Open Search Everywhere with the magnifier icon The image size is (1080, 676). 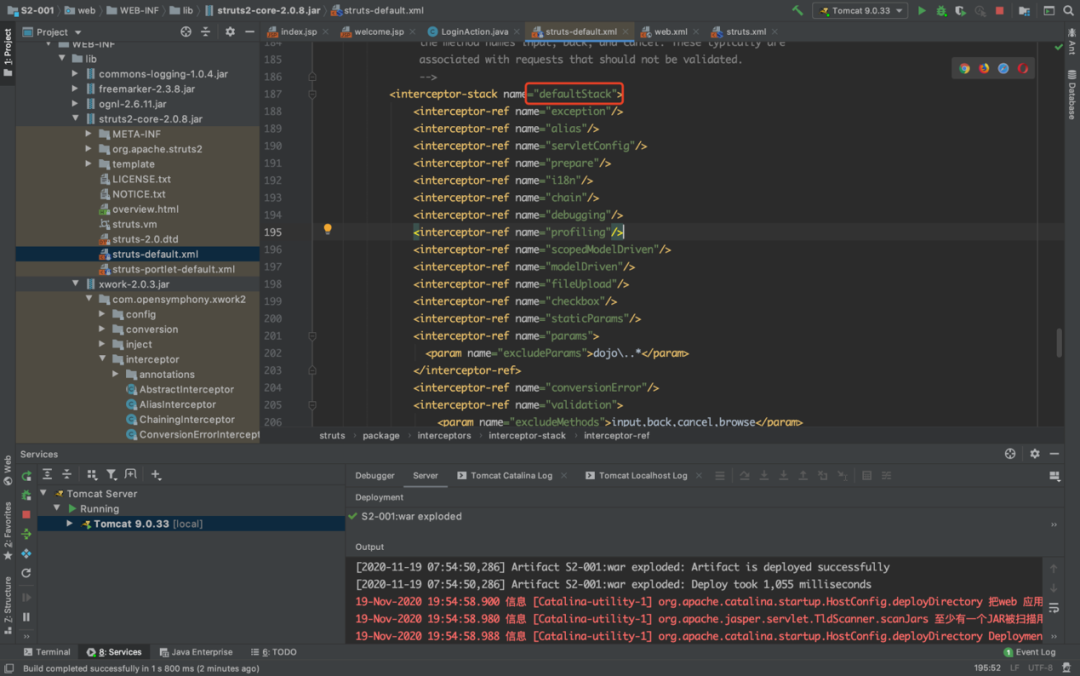[x=1068, y=10]
